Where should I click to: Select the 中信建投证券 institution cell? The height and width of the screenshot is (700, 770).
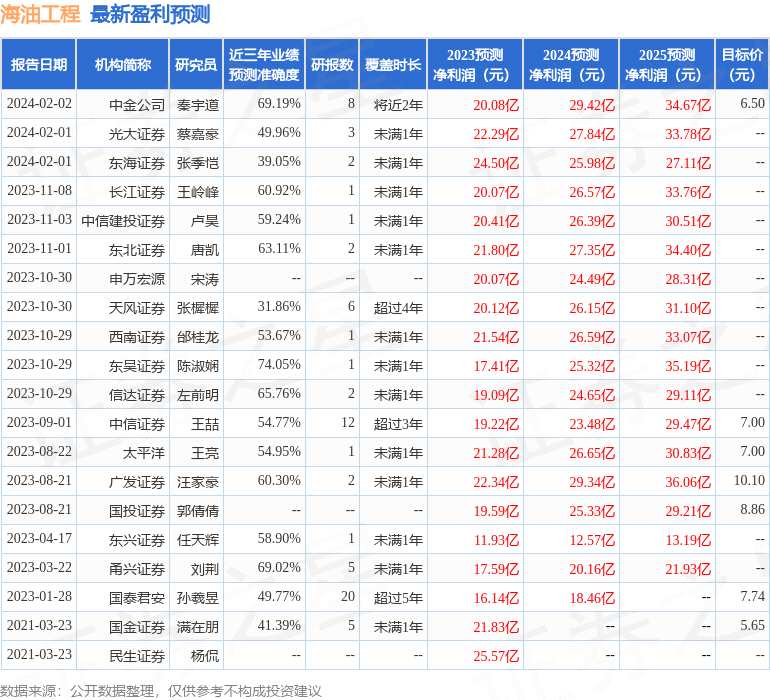pos(123,221)
